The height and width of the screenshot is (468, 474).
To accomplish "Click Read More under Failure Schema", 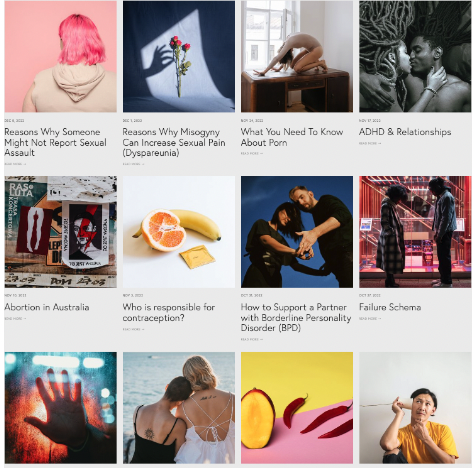I will [370, 319].
